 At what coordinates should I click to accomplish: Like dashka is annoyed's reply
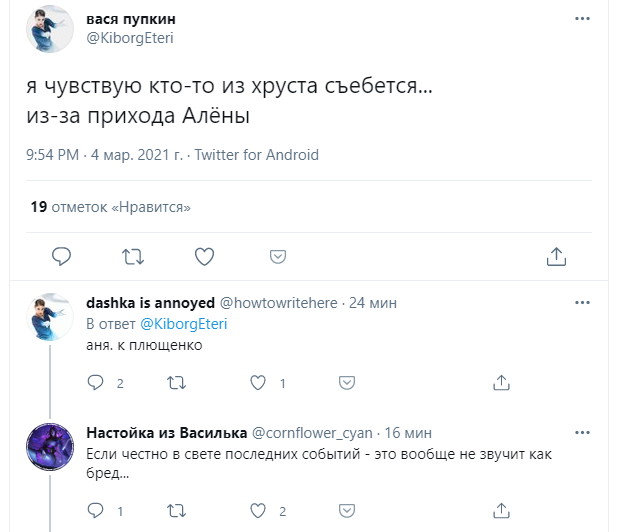coord(257,383)
